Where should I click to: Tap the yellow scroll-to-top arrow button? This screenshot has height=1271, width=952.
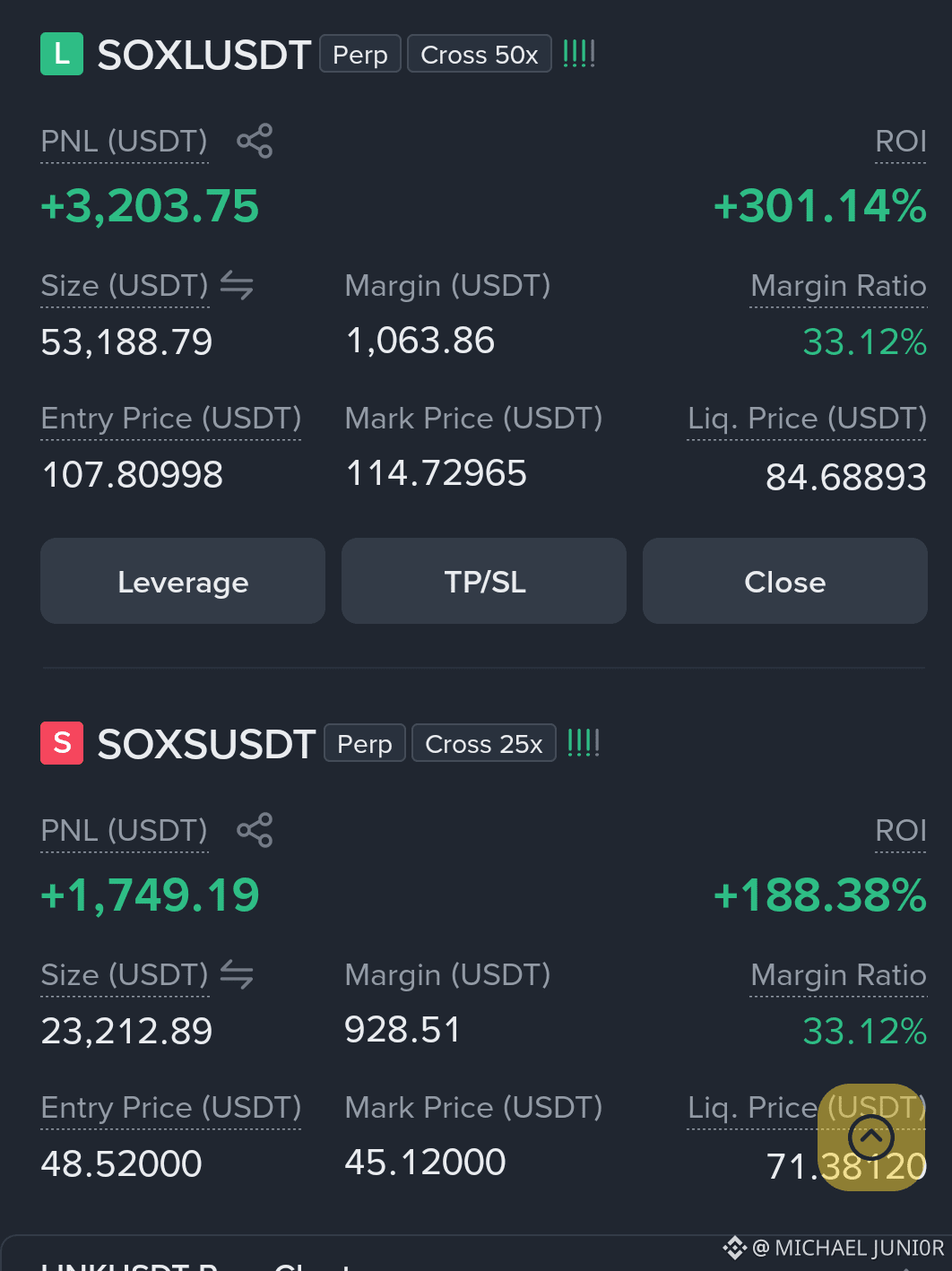[x=871, y=1137]
